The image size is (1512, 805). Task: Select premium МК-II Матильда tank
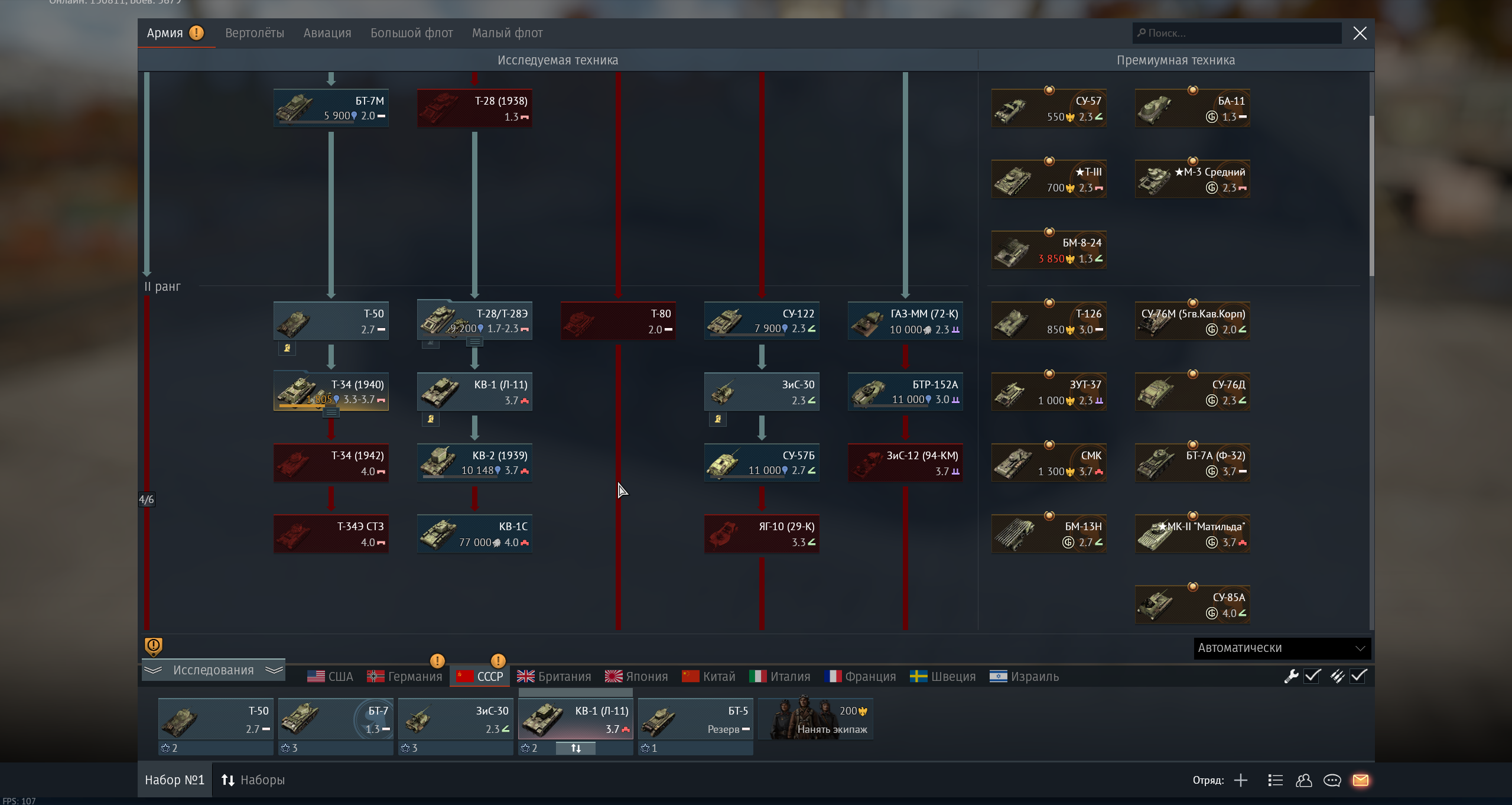pos(1192,534)
